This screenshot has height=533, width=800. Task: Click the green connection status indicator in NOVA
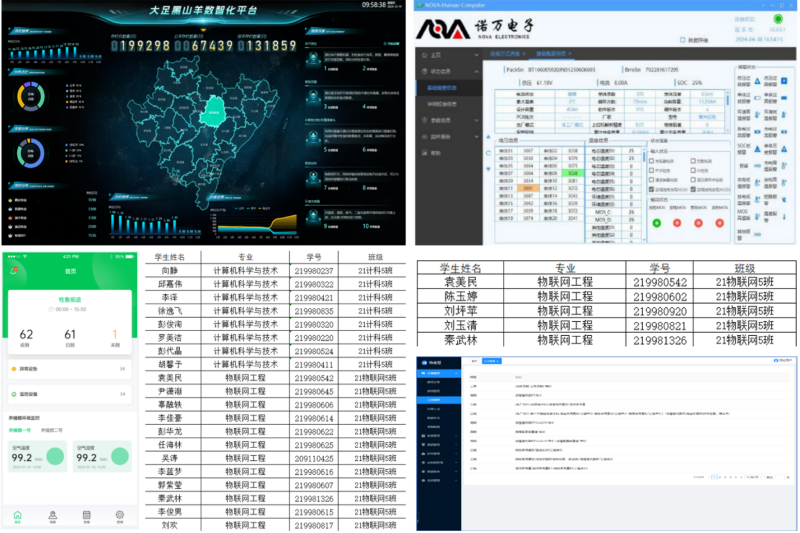pyautogui.click(x=777, y=18)
